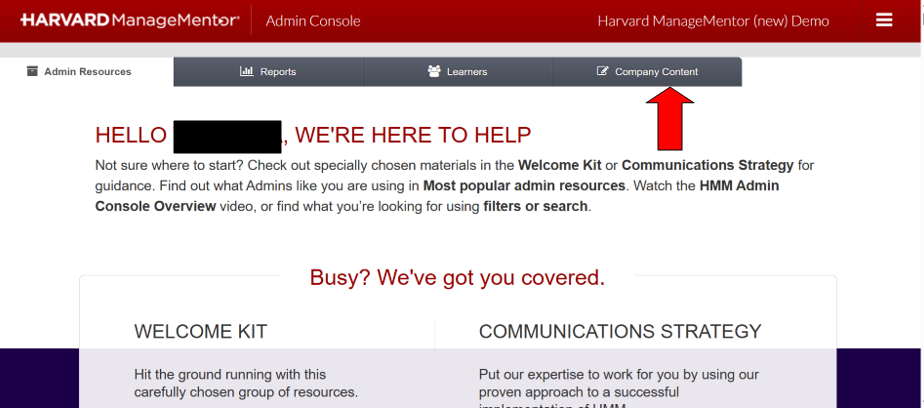Open the hamburger menu icon

tap(884, 21)
